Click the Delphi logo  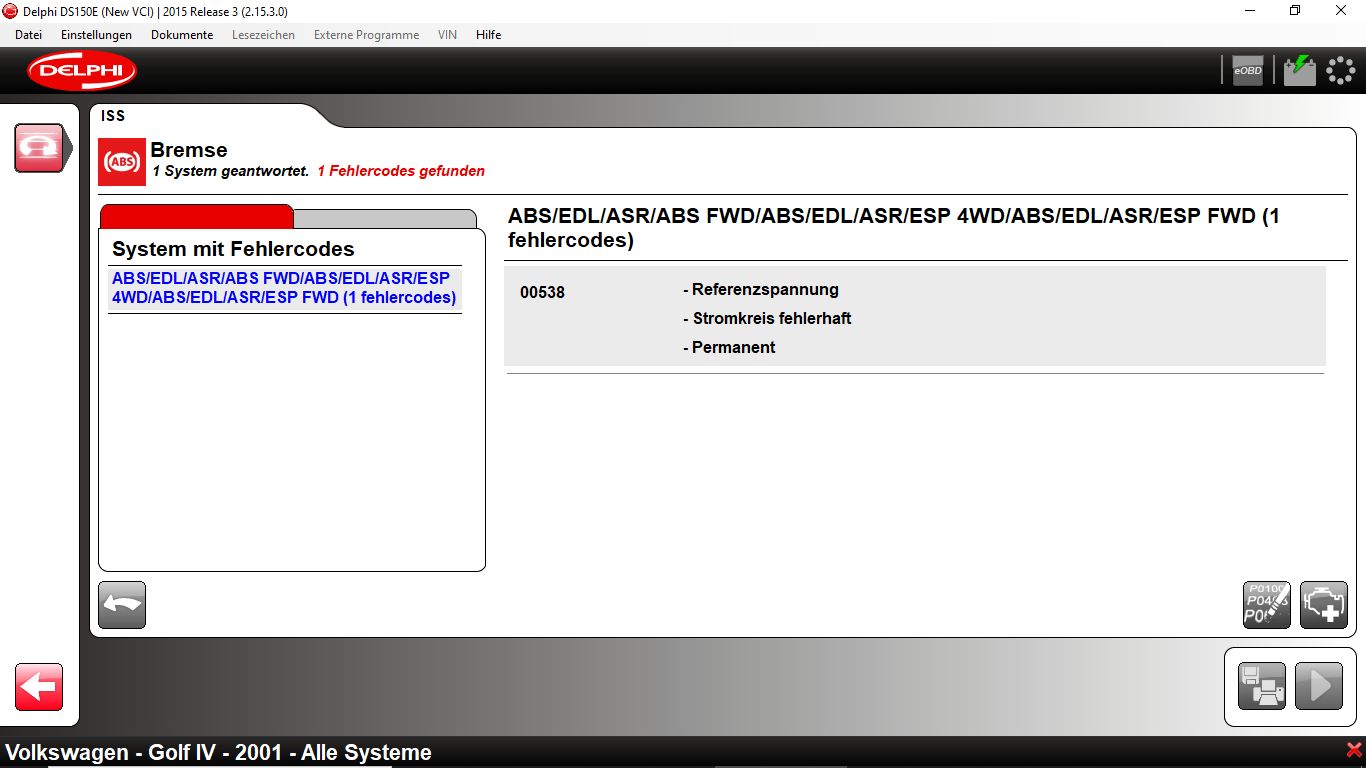point(82,70)
